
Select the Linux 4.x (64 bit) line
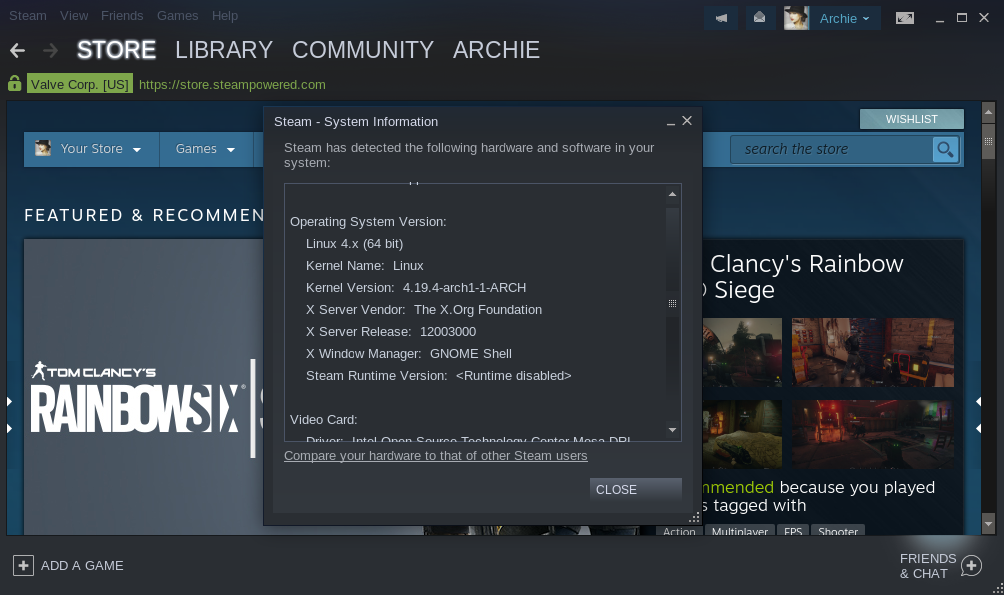[x=355, y=243]
